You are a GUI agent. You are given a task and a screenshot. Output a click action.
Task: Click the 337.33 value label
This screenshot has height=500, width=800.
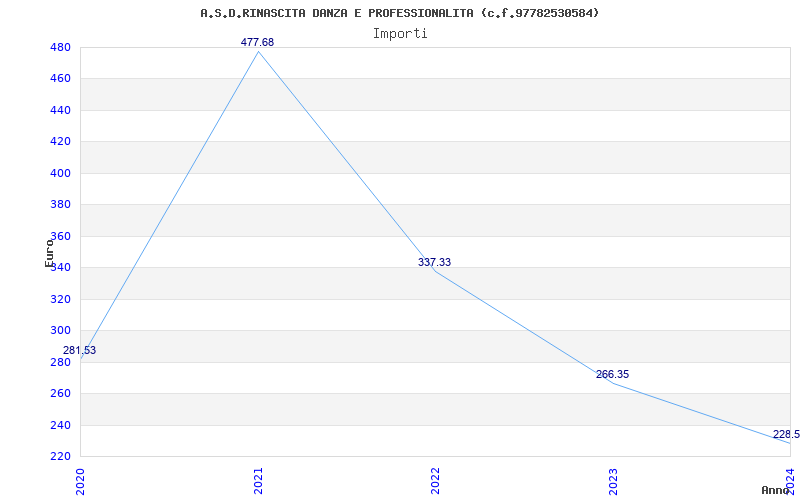click(x=434, y=262)
